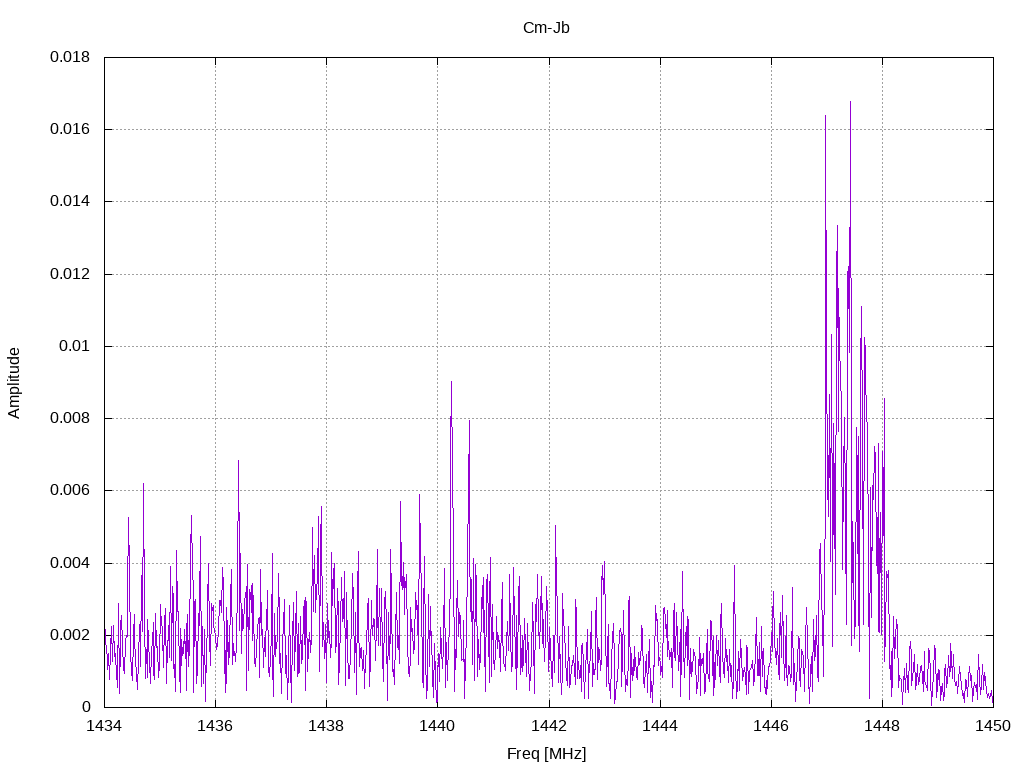The width and height of the screenshot is (1024, 768).
Task: Click the x-axis tick label 1450
Action: tap(993, 726)
